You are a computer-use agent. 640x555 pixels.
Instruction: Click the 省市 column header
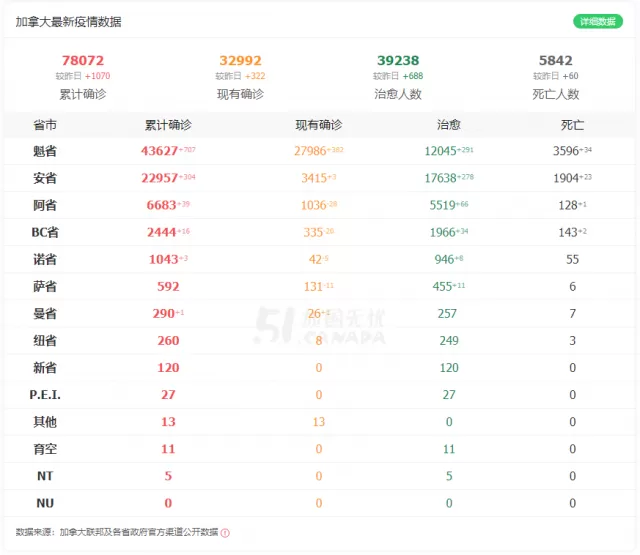[x=45, y=125]
